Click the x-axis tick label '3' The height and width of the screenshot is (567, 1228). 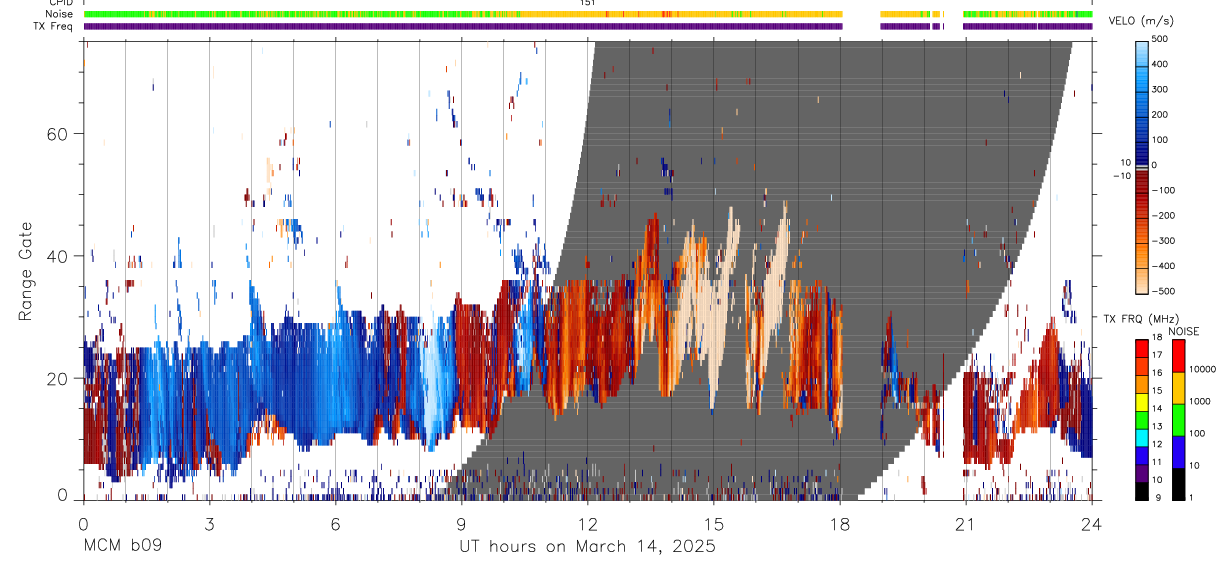(x=209, y=524)
